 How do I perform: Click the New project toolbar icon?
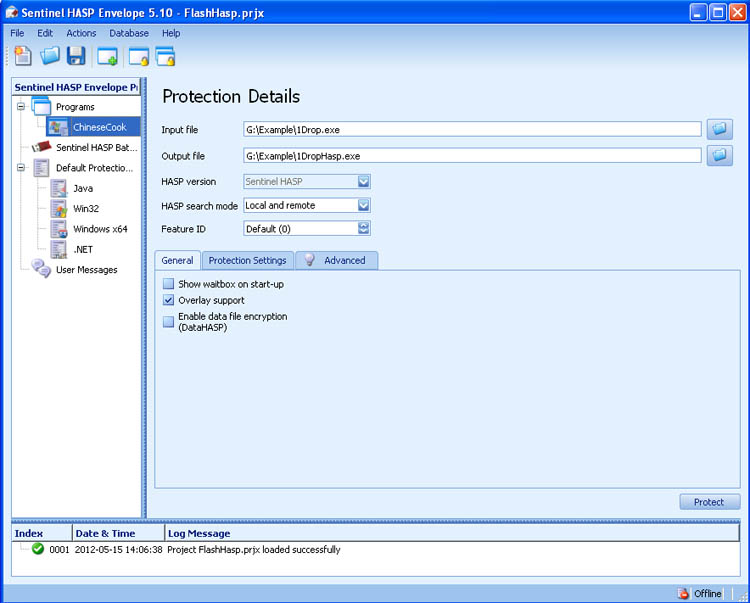[22, 56]
